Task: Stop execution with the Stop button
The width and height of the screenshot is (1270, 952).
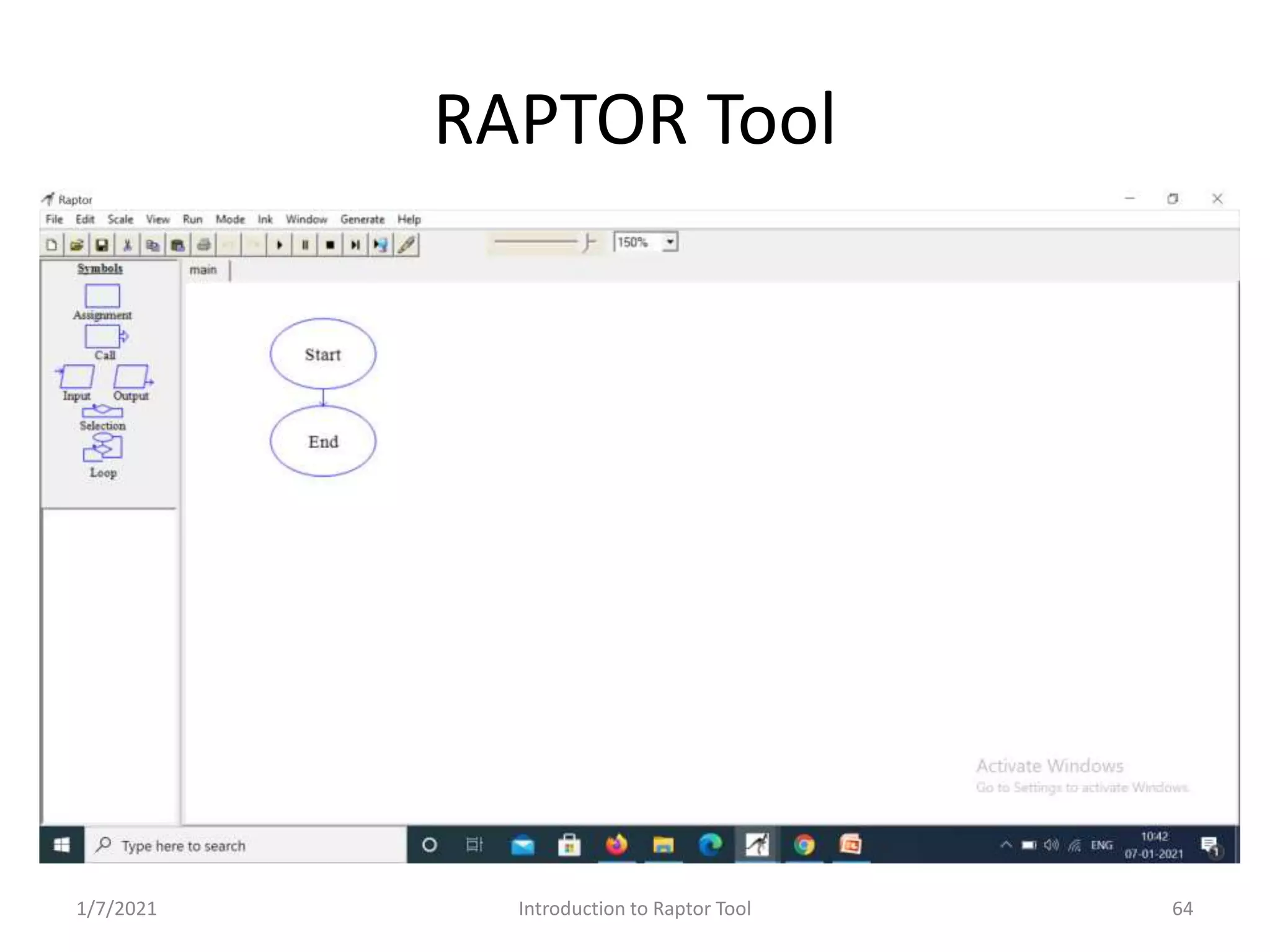Action: pos(330,245)
